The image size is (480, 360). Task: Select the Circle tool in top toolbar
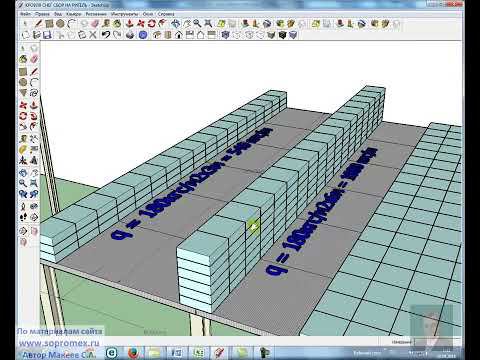click(60, 24)
